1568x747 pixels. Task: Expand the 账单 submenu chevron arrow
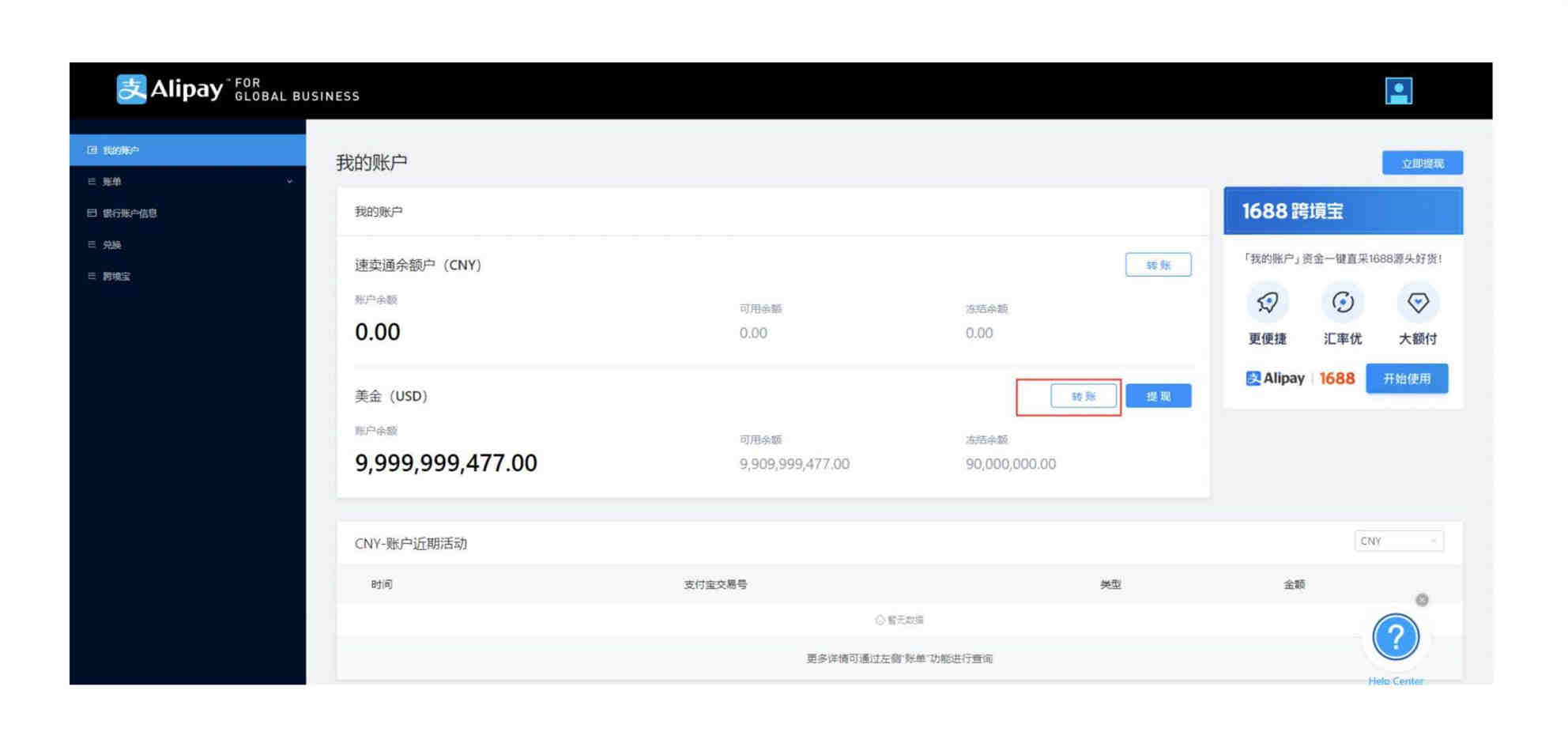pyautogui.click(x=289, y=182)
